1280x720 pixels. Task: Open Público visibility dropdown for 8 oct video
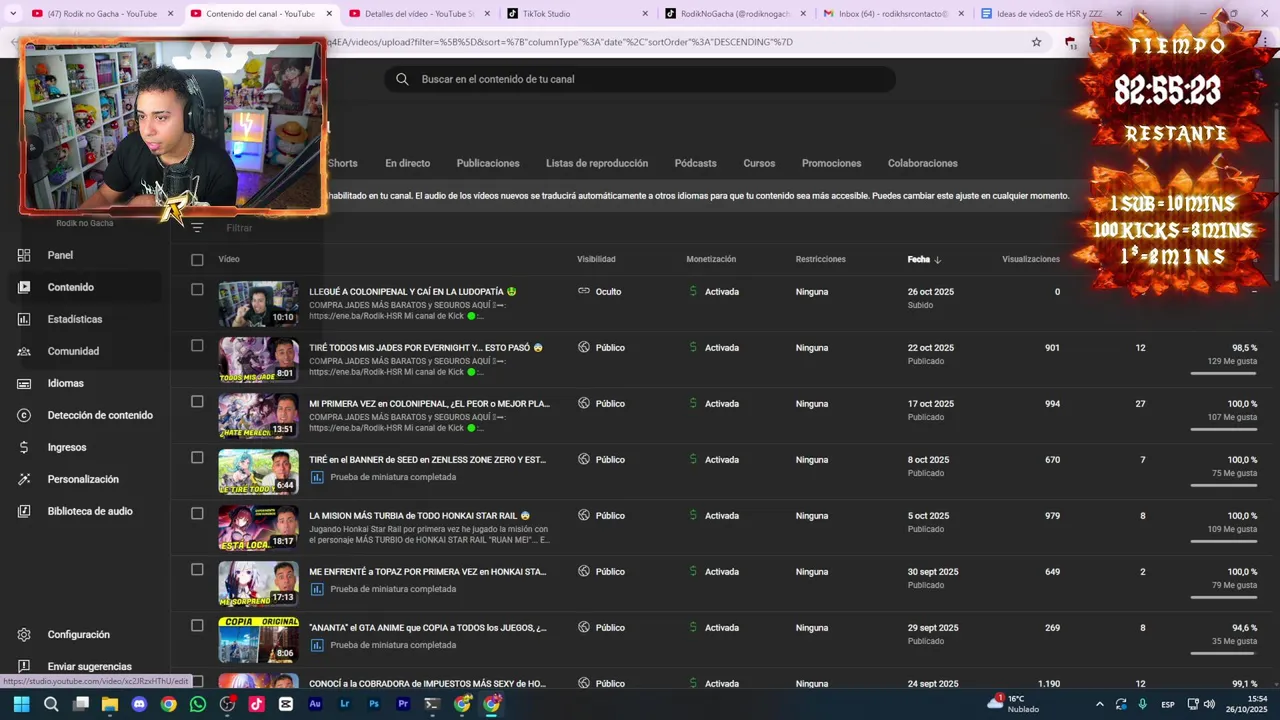[601, 459]
